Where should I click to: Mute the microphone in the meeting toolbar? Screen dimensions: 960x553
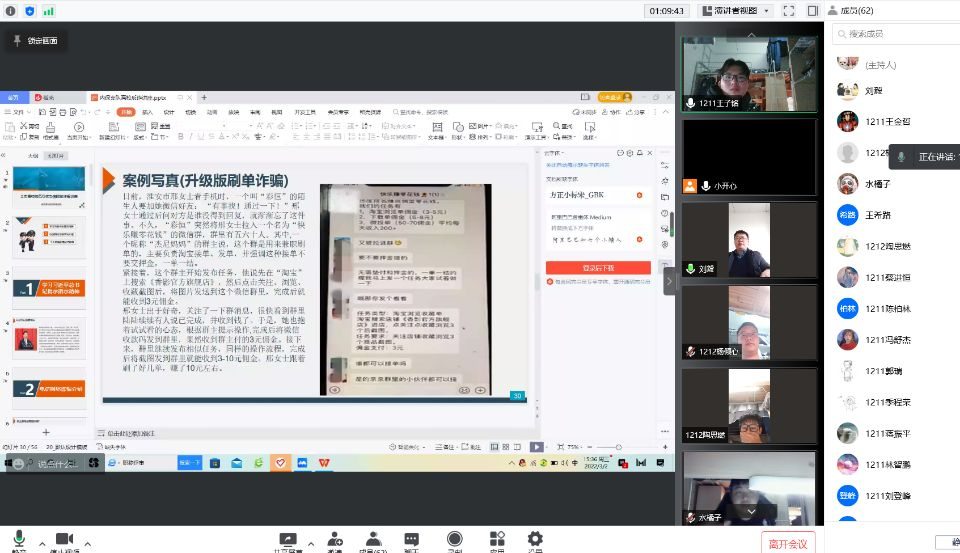(19, 539)
